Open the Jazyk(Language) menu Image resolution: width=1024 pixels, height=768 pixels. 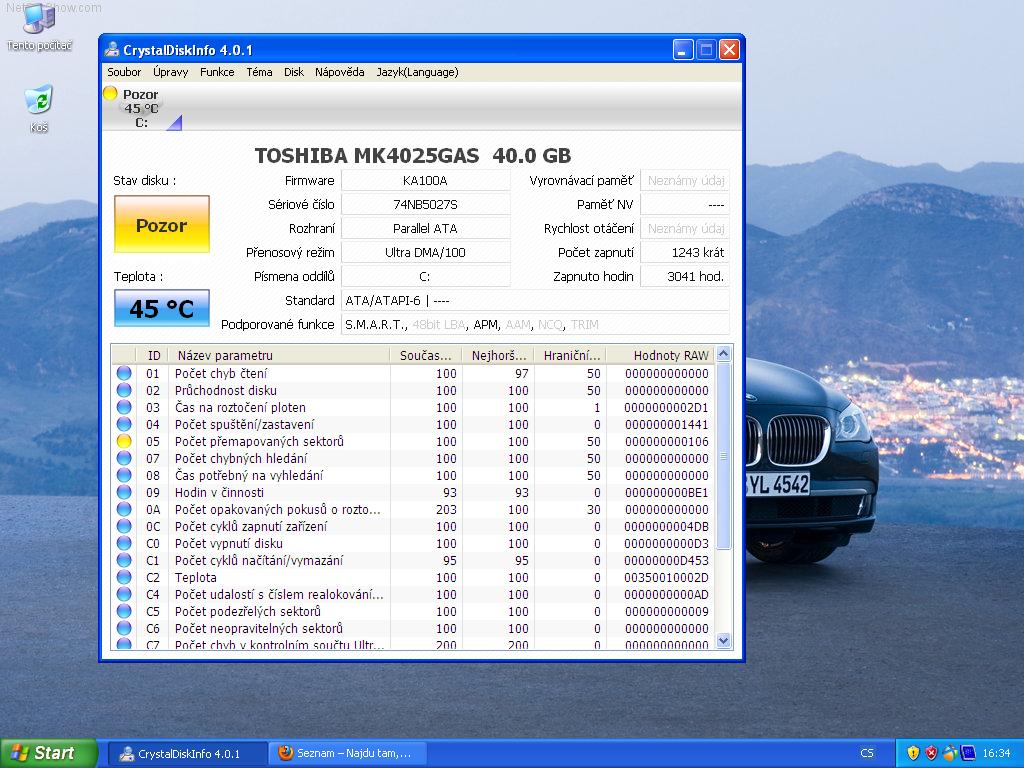(417, 72)
